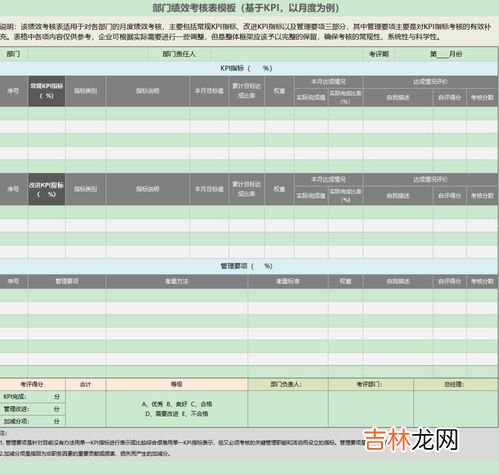Select the 加减分项: 分 row
Screen dimensions: 499x475
[32, 421]
